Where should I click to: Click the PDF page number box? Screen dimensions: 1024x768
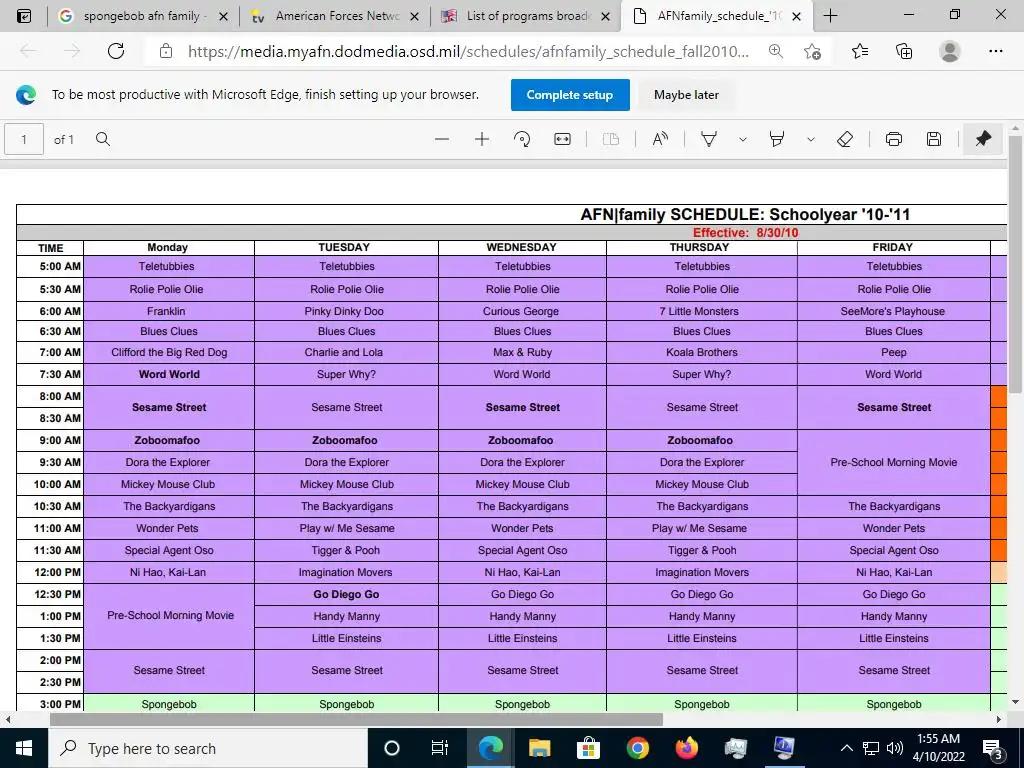[x=24, y=139]
